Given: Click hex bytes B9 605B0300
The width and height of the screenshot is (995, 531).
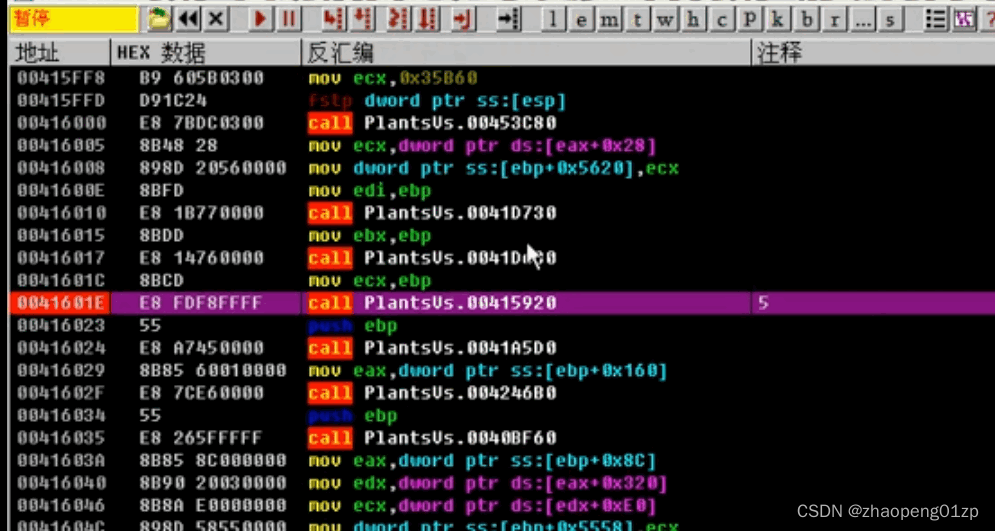Looking at the screenshot, I should (x=201, y=78).
